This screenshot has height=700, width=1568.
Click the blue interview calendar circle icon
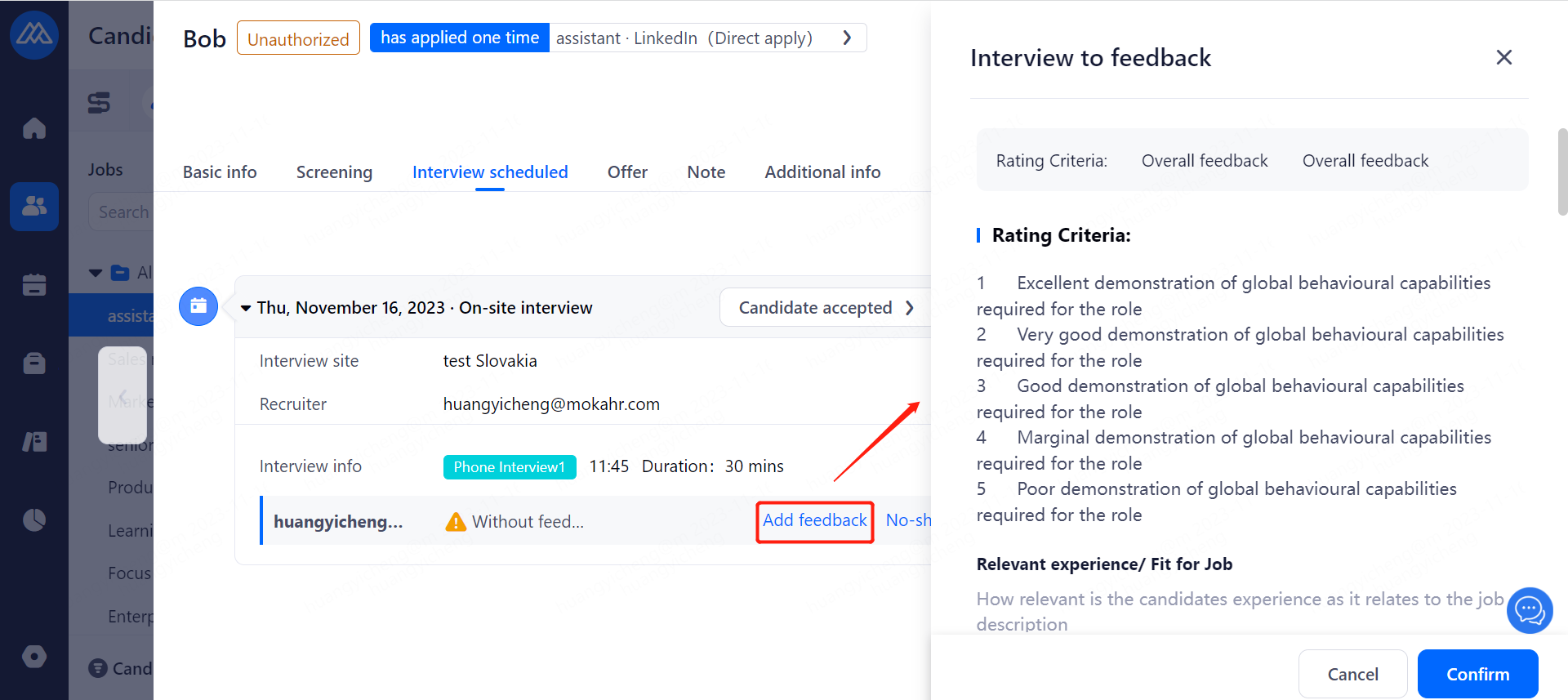(x=198, y=306)
